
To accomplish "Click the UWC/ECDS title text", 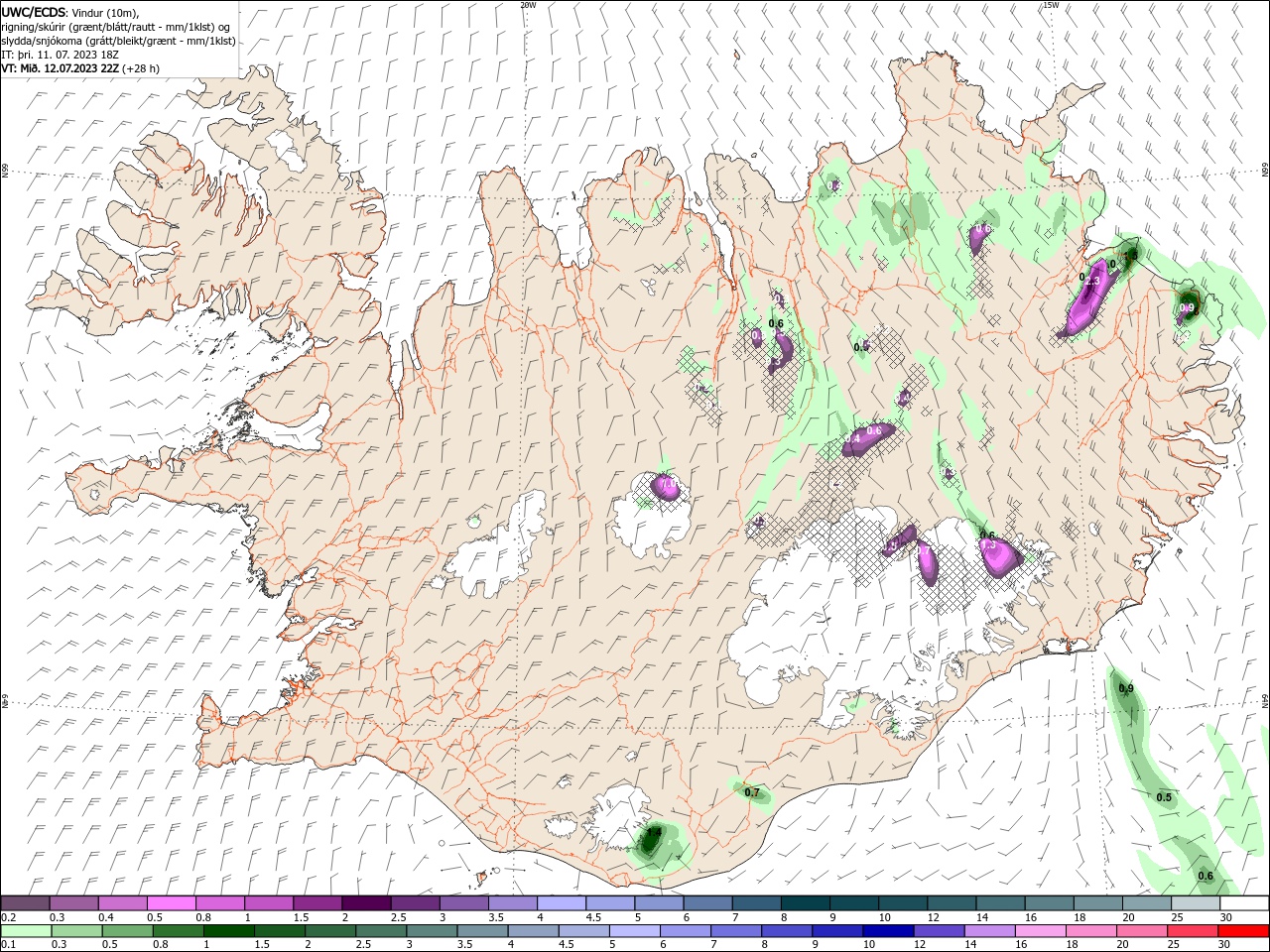I will [35, 12].
